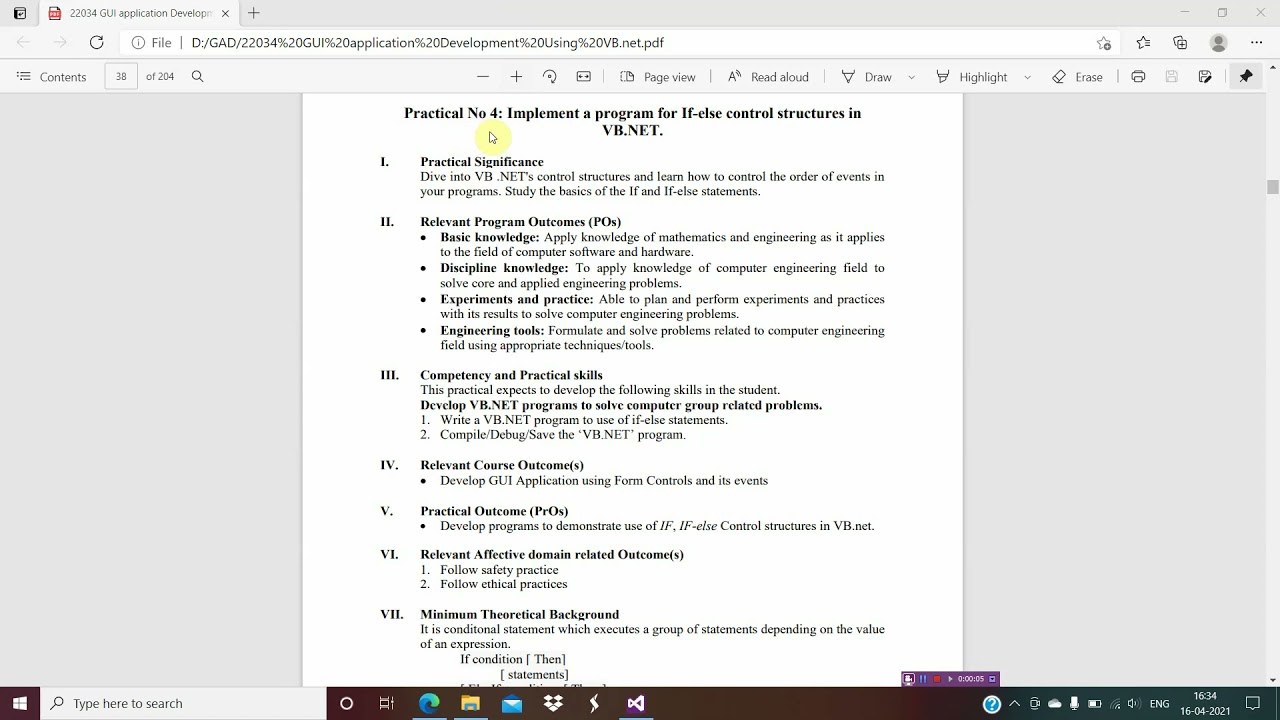This screenshot has height=720, width=1280.
Task: Activate the Highlight tool
Action: point(971,77)
